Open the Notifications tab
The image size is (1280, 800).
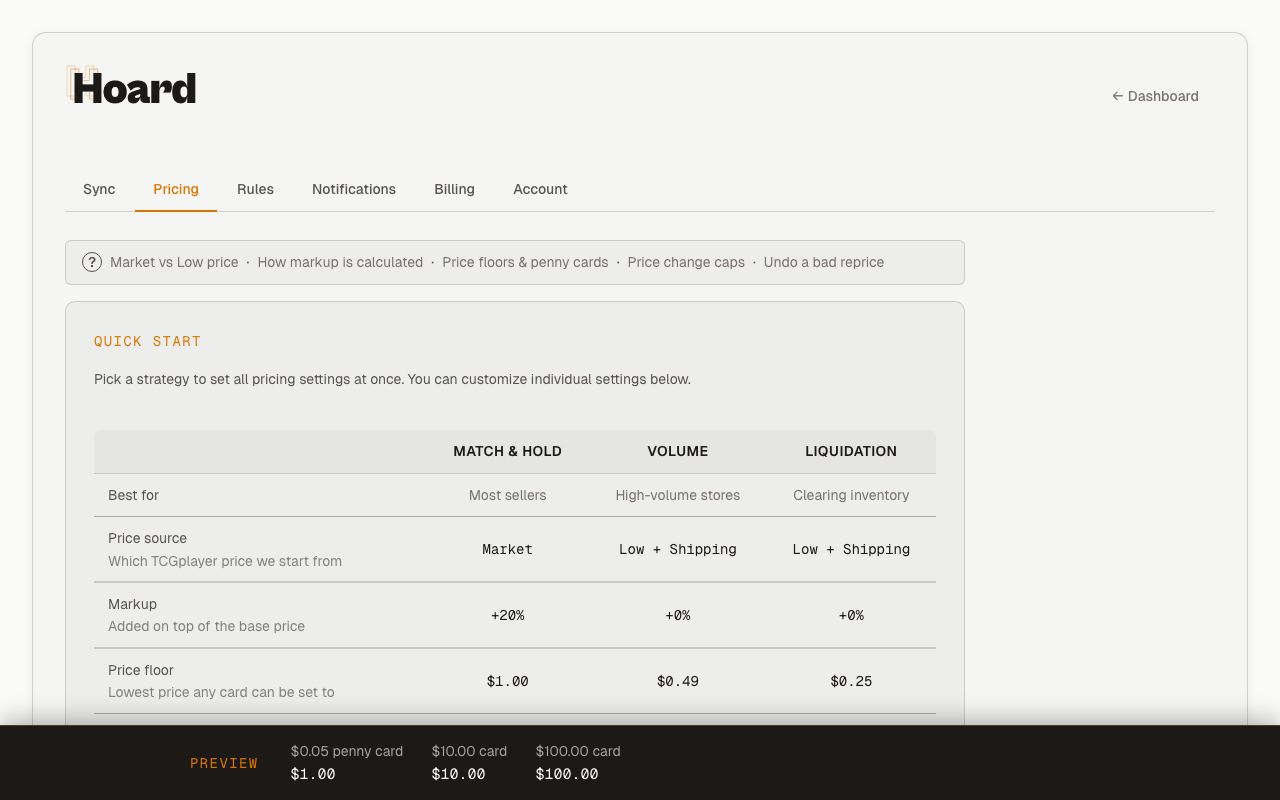354,189
